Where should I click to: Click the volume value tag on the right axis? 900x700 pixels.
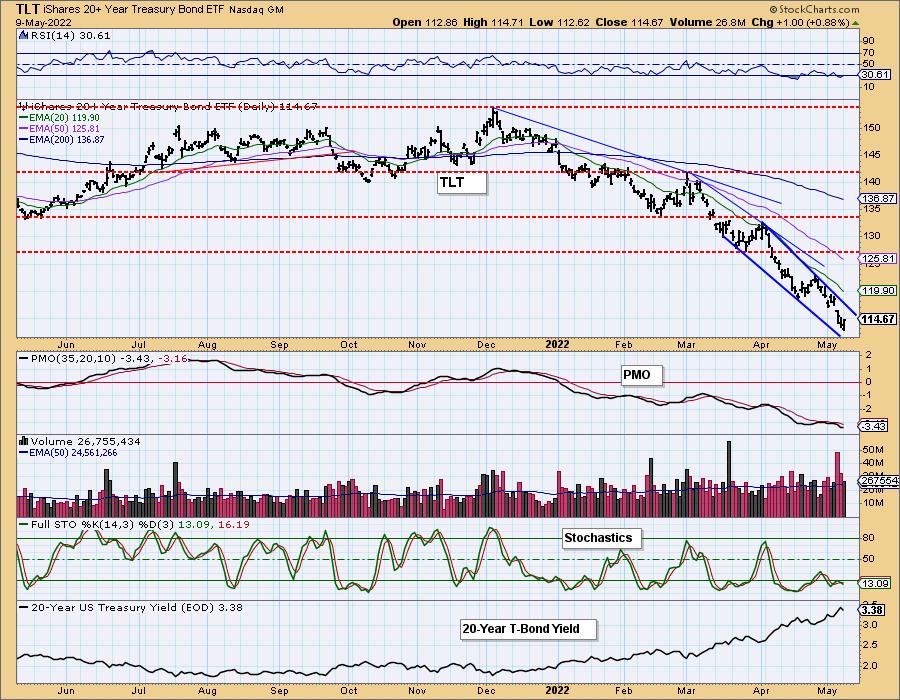click(880, 481)
